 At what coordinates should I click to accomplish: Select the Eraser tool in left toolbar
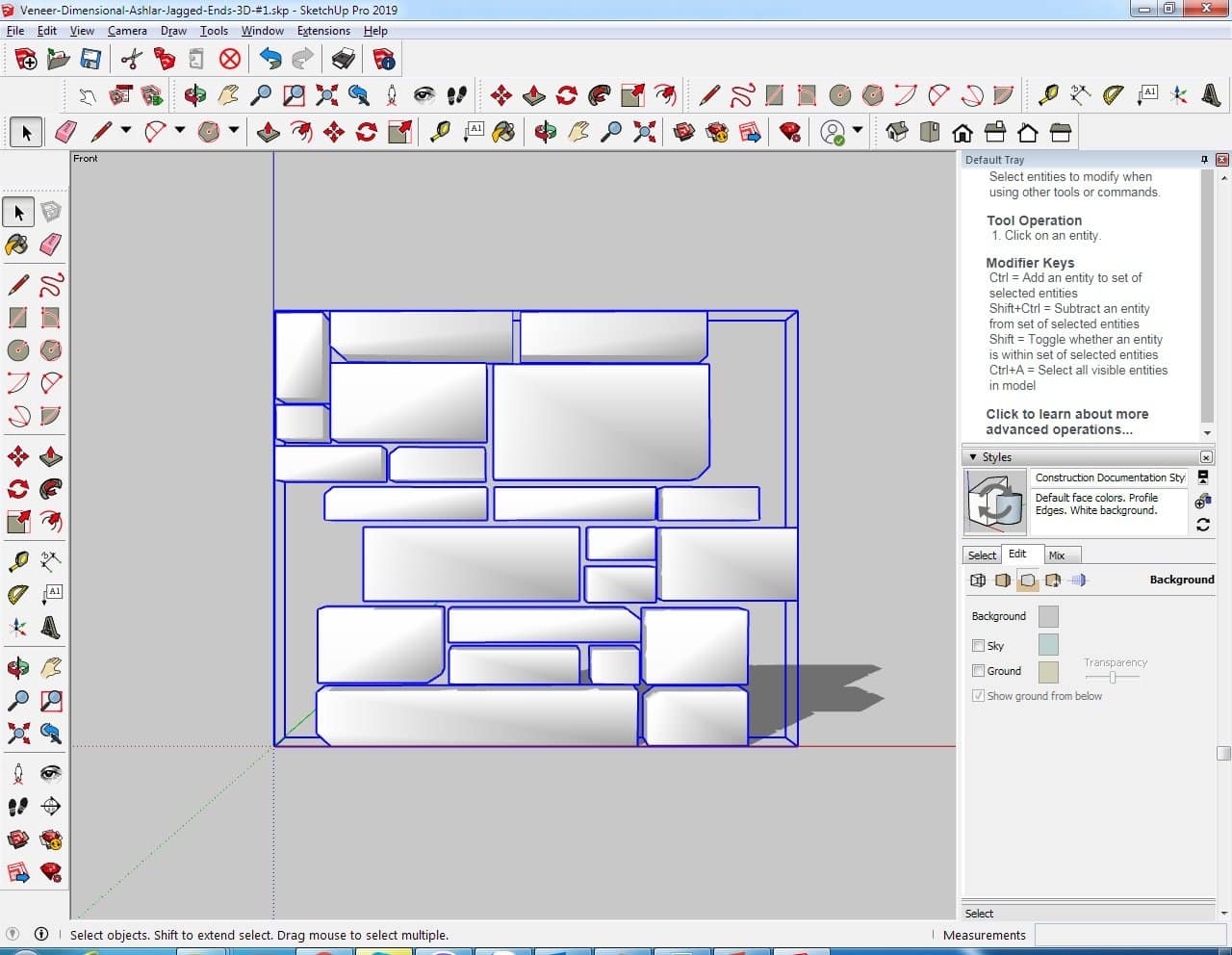pyautogui.click(x=51, y=245)
